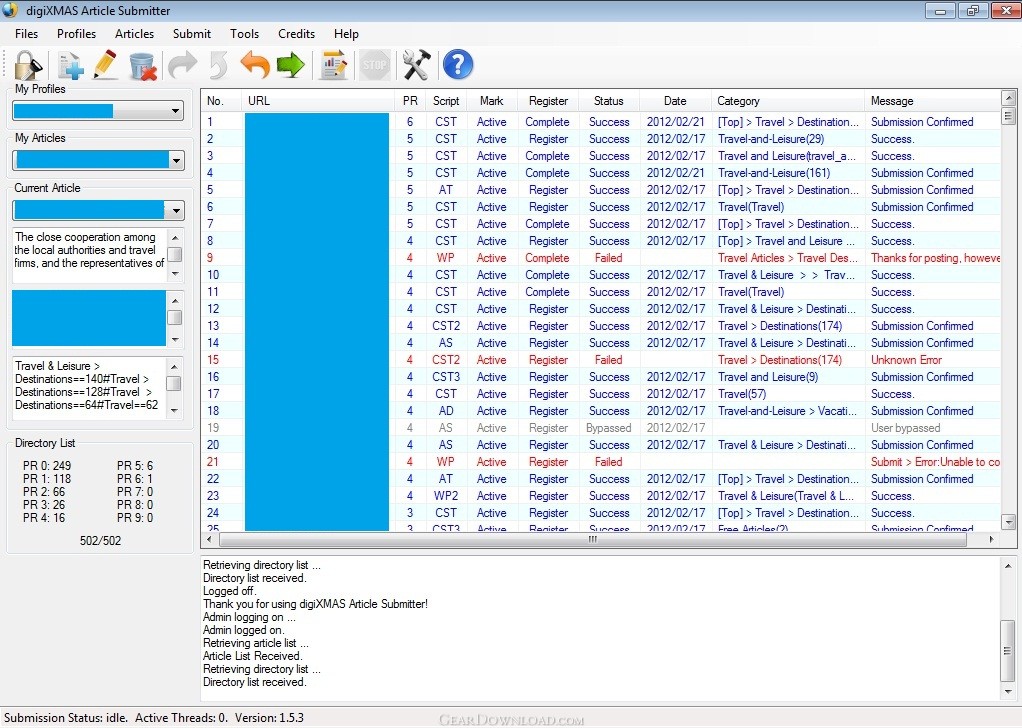Screen dimensions: 1022x728
Task: Click the green right arrow icon
Action: click(291, 65)
